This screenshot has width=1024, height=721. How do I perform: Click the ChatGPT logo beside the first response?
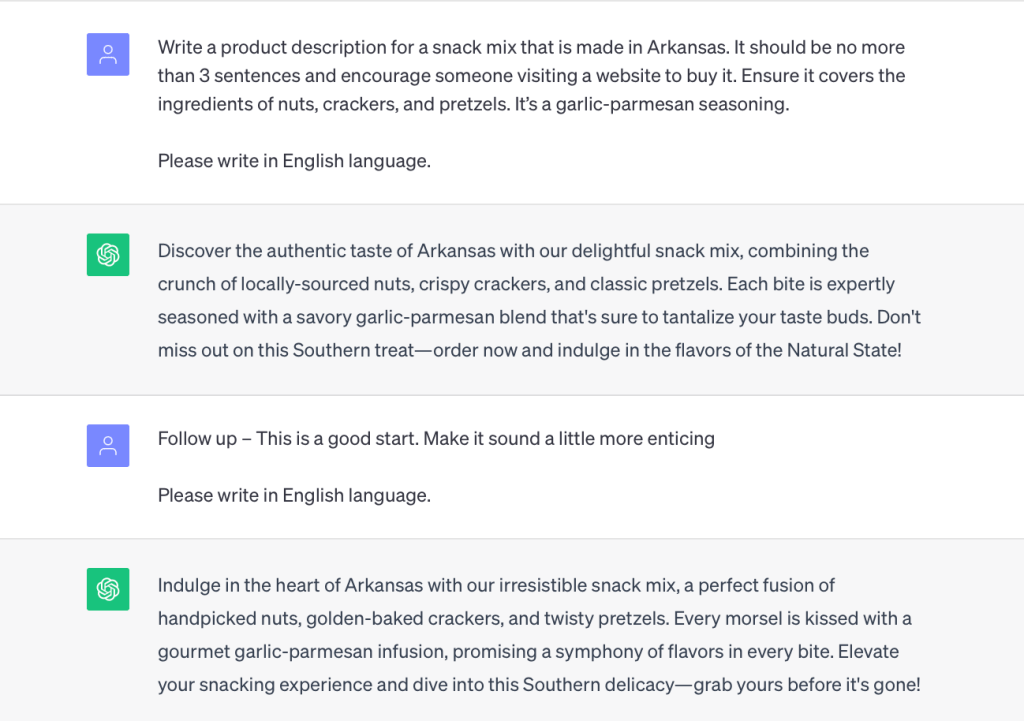(x=108, y=255)
